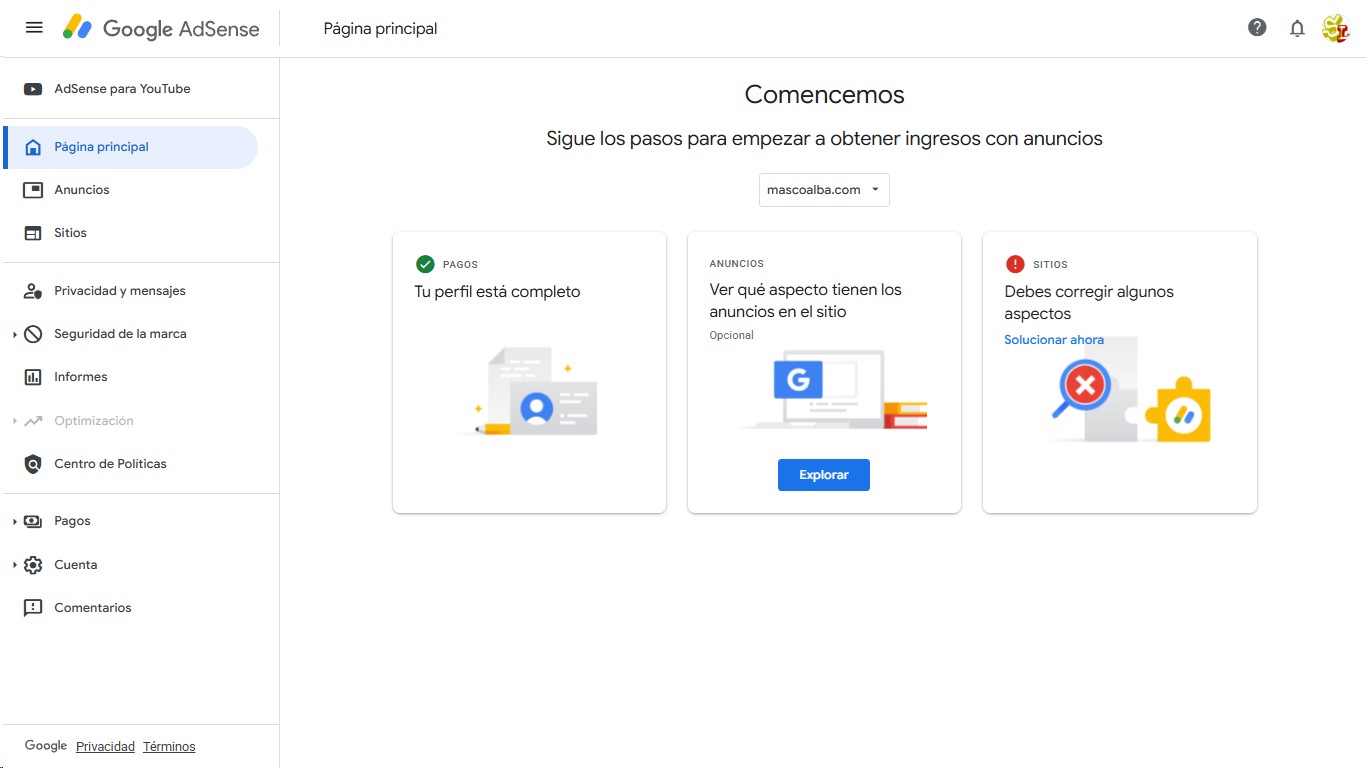Expand the Seguridad de la marca arrow
Screen dimensions: 1366x768
(x=15, y=334)
